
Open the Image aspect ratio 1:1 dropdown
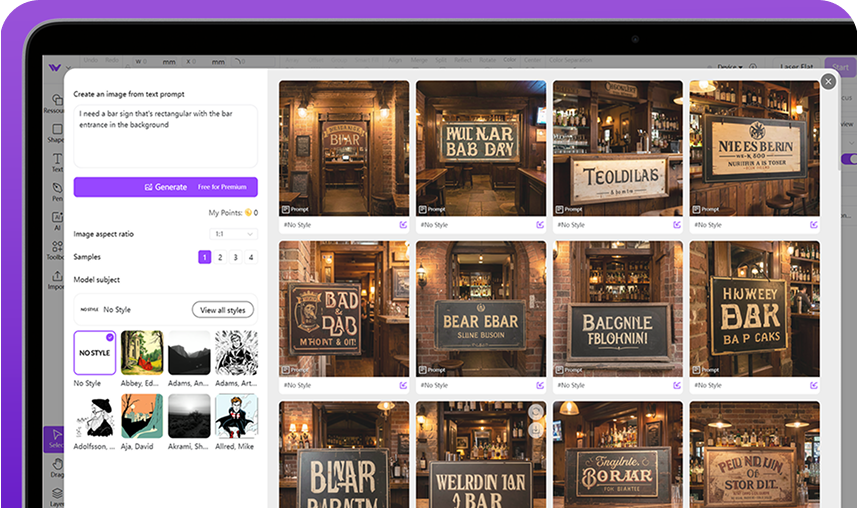coord(234,234)
